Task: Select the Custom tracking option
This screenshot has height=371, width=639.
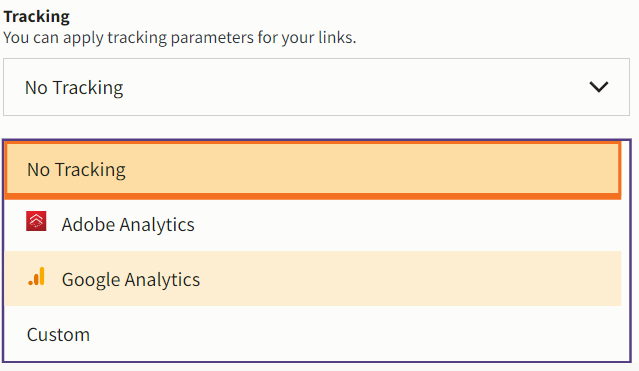Action: tap(313, 334)
